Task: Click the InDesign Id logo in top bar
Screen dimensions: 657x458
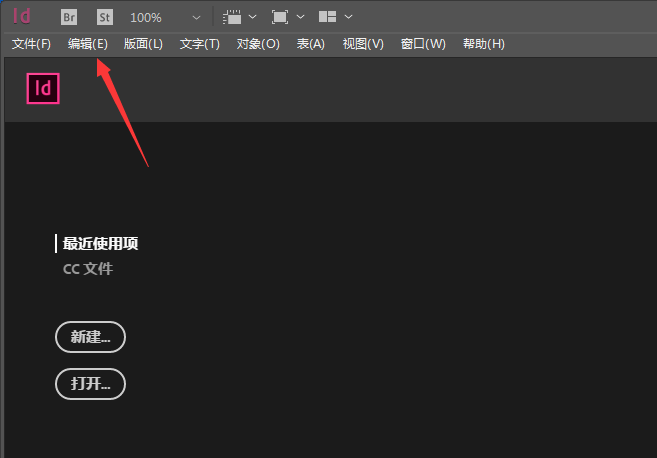Action: (x=22, y=17)
